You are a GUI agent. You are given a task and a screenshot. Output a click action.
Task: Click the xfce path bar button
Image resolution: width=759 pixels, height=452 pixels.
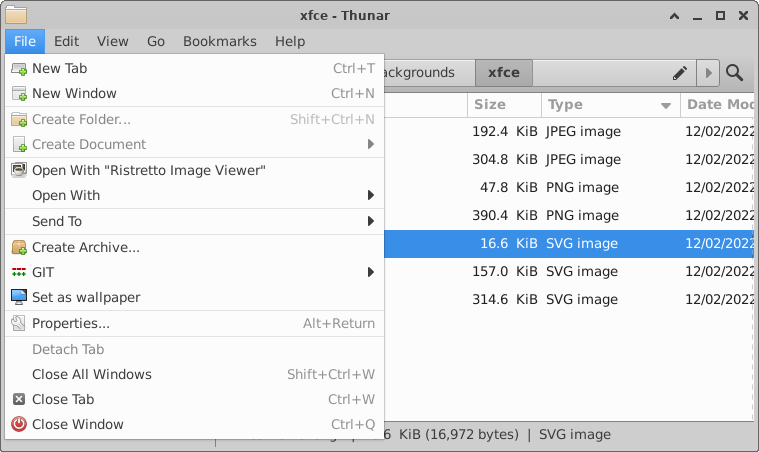[504, 73]
